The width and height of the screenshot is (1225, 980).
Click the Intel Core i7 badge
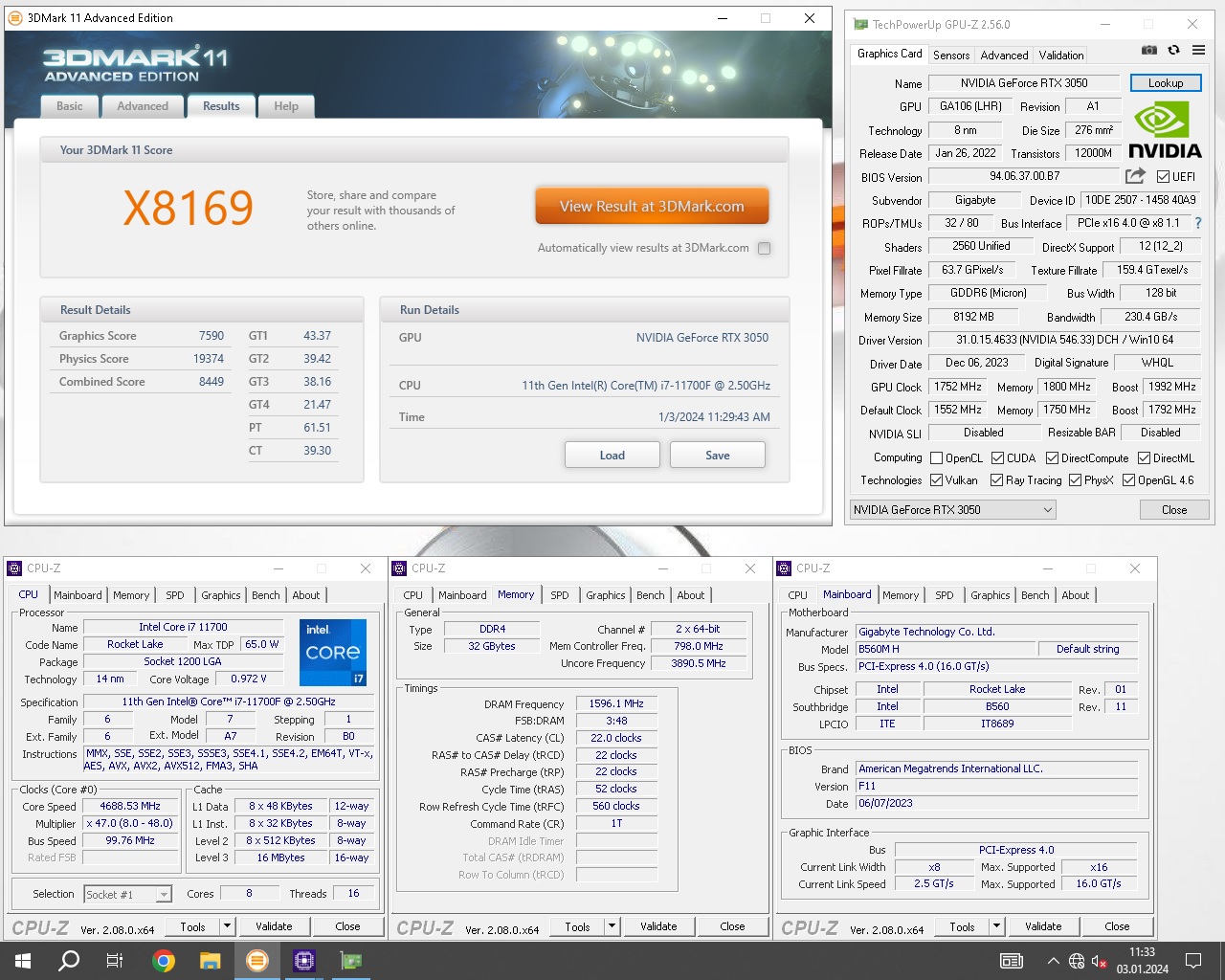pos(333,653)
